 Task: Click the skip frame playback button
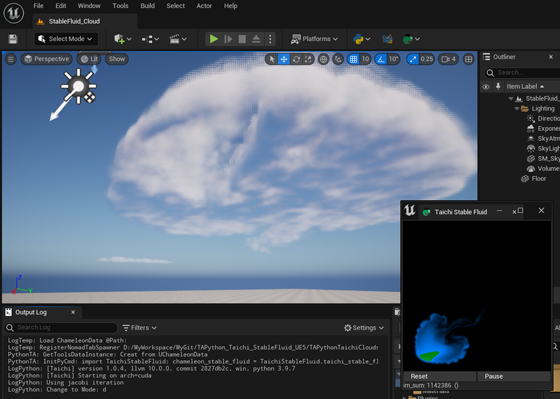tap(228, 39)
